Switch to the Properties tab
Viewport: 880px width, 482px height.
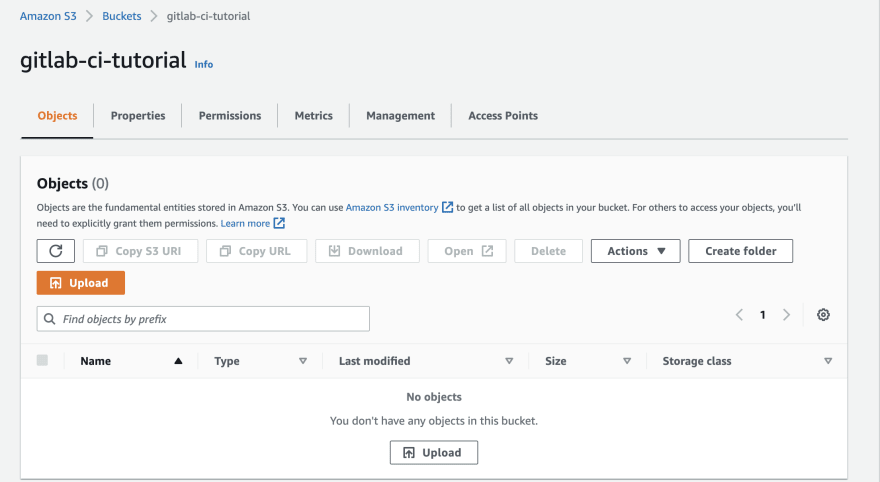pyautogui.click(x=138, y=116)
